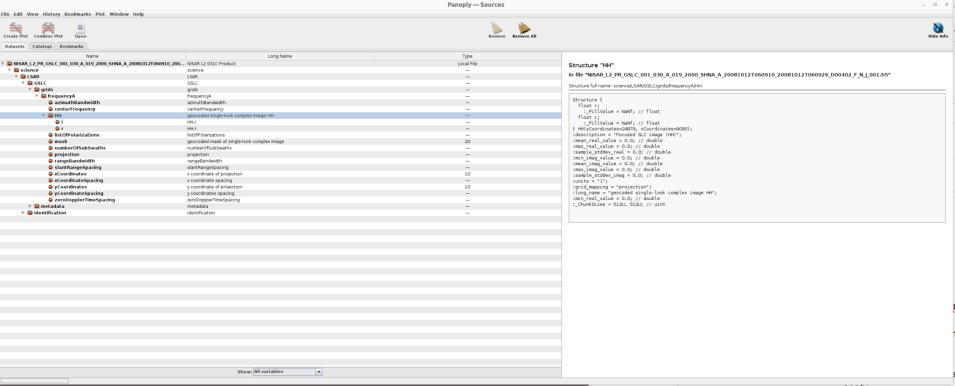Viewport: 955px width, 386px height.
Task: Click inside the HH structure definition text area
Action: (x=757, y=157)
